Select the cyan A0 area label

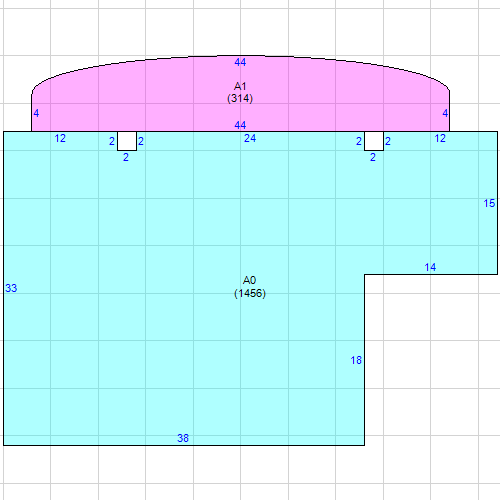pos(249,280)
